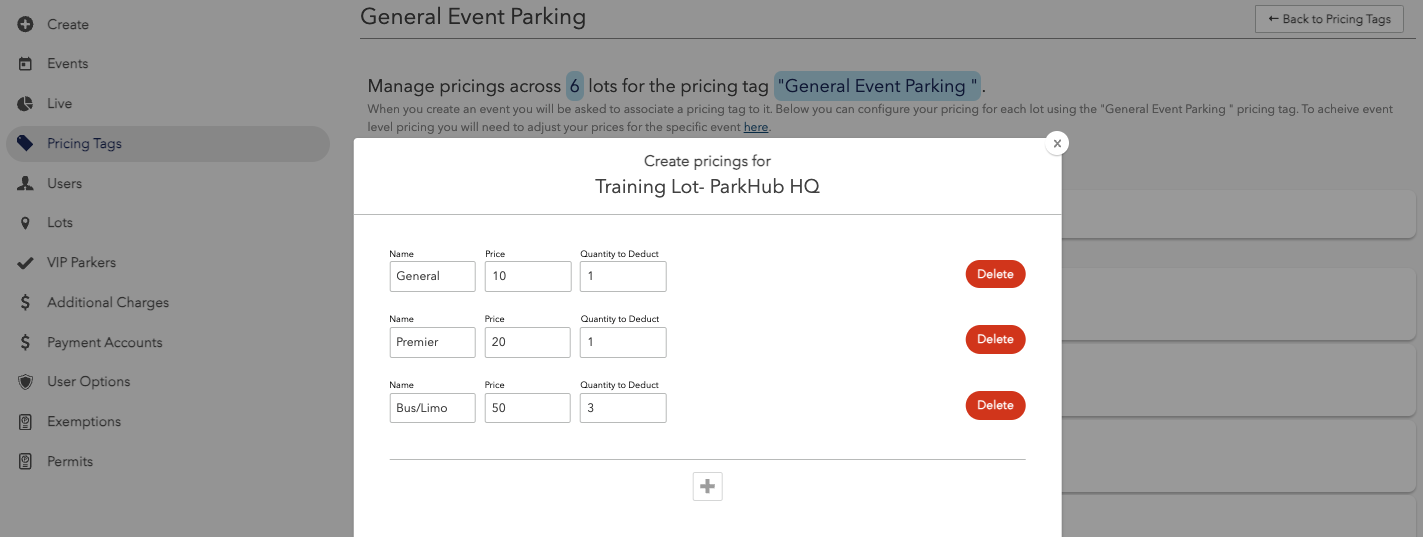Click the 'General Event Parking' page heading
The height and width of the screenshot is (537, 1423).
point(473,16)
